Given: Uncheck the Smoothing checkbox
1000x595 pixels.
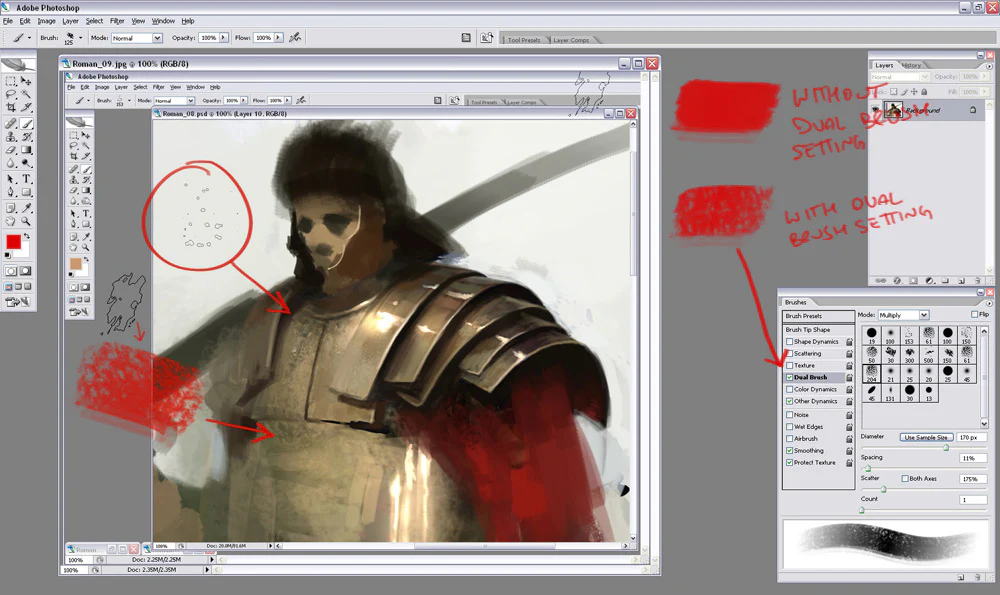Looking at the screenshot, I should [790, 450].
